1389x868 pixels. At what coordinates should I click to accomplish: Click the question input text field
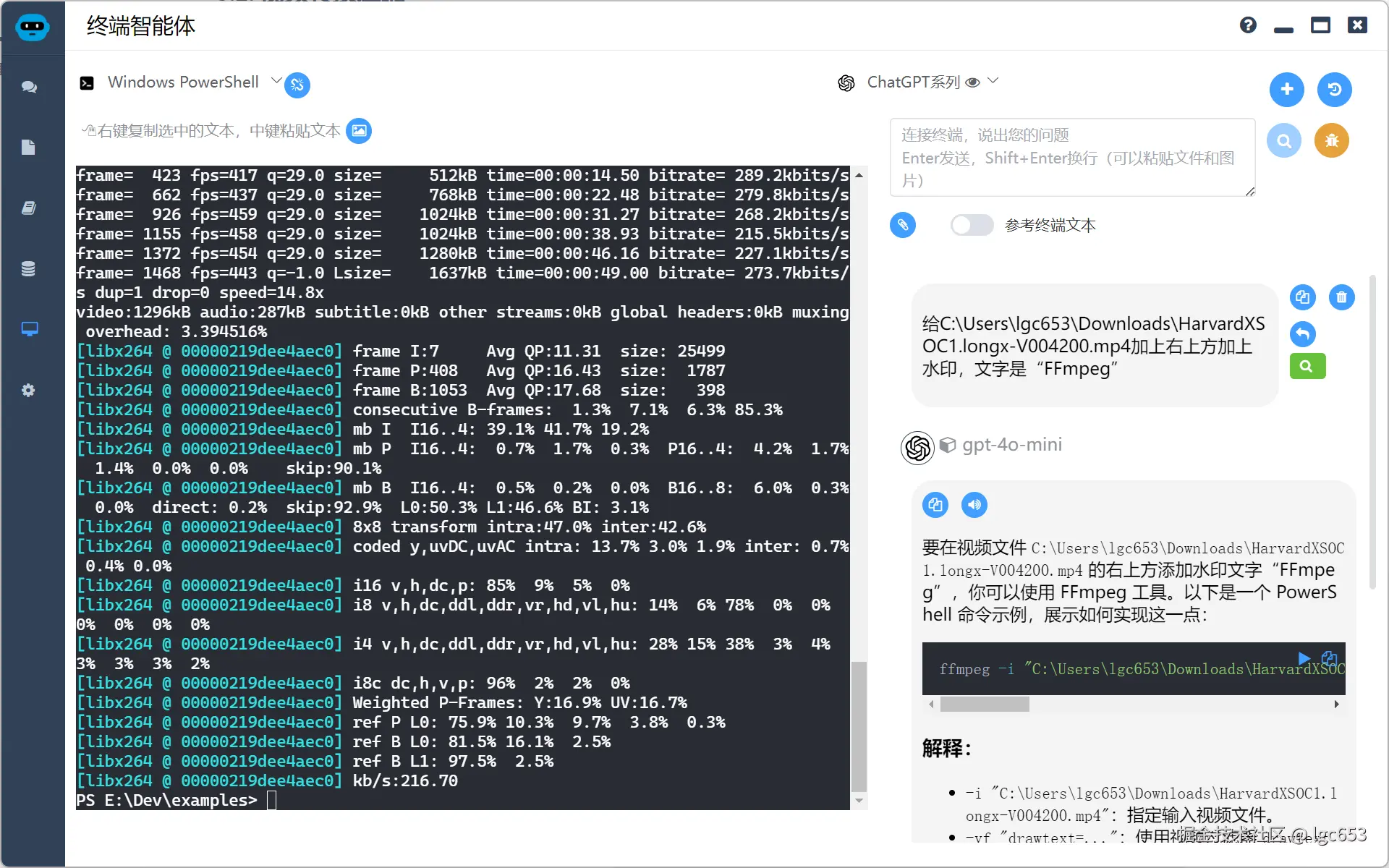pos(1071,157)
